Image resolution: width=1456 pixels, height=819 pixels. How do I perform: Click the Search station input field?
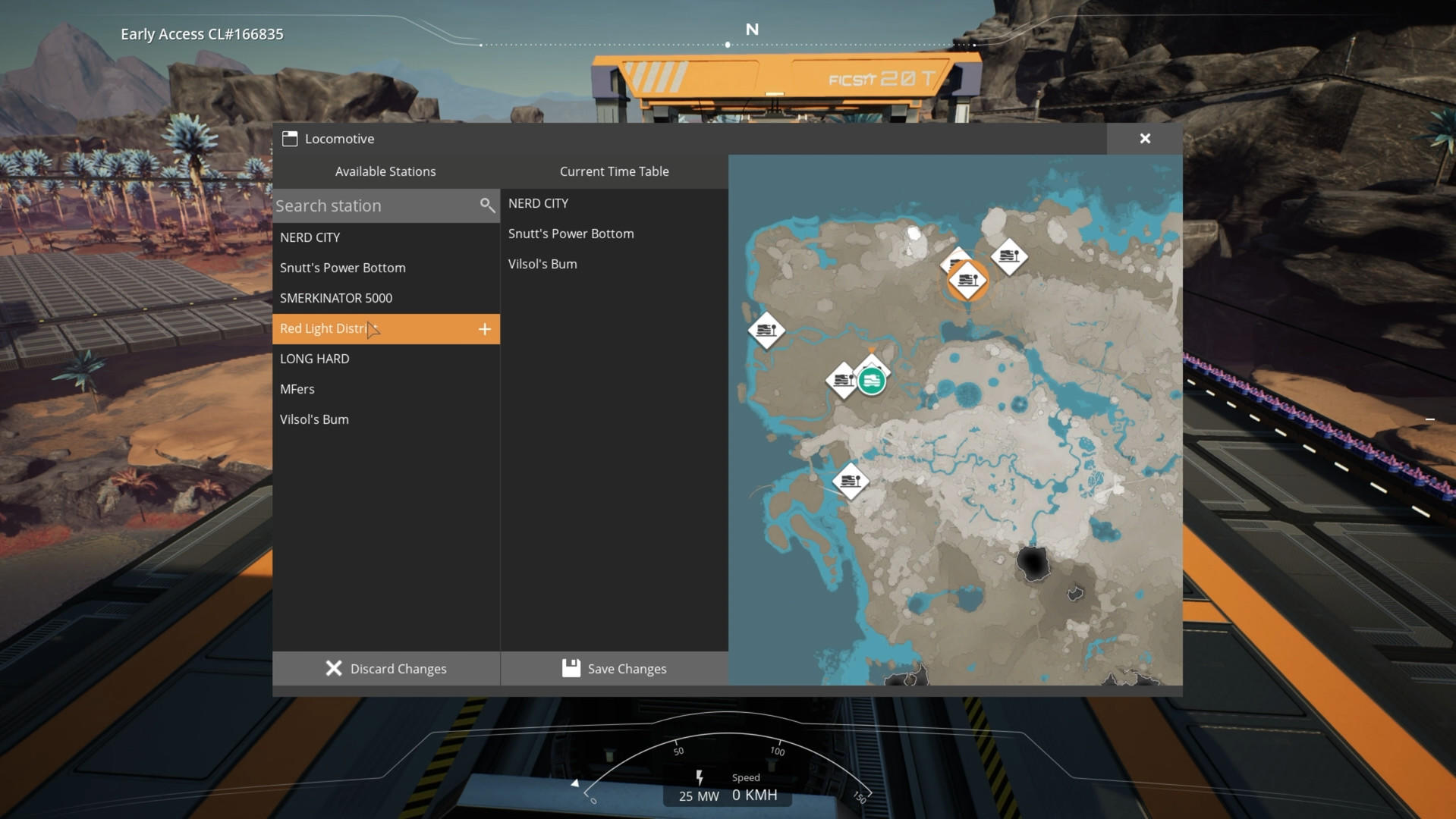364,206
